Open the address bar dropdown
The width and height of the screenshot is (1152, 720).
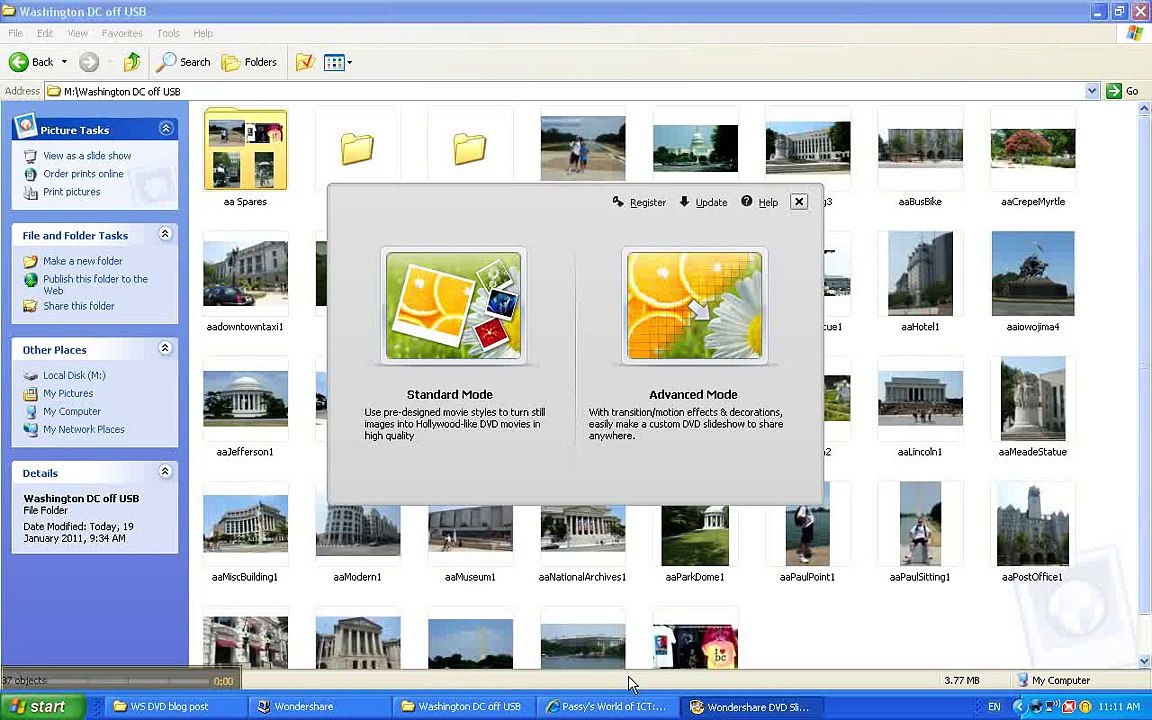[x=1092, y=91]
